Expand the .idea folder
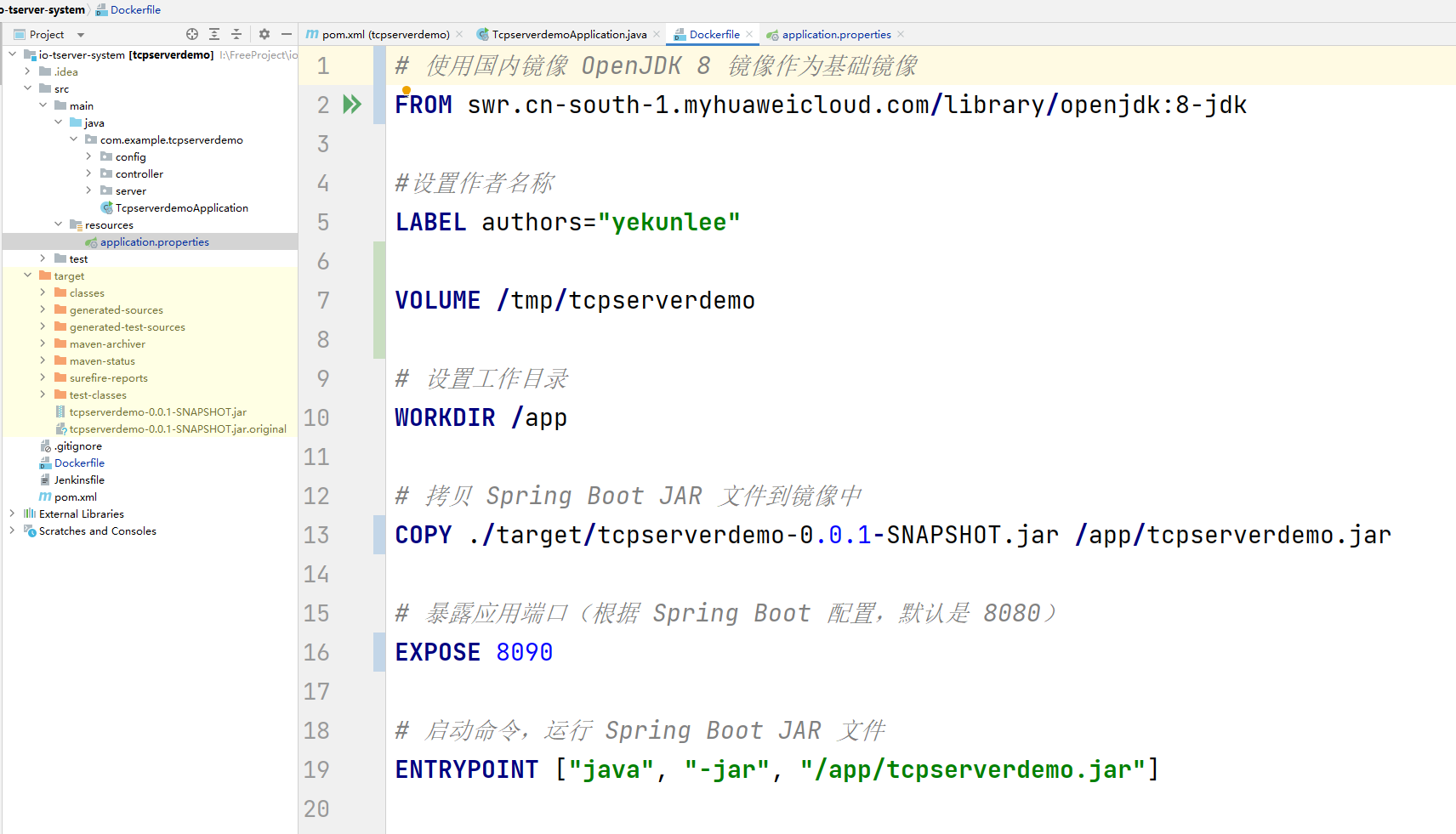 (28, 71)
